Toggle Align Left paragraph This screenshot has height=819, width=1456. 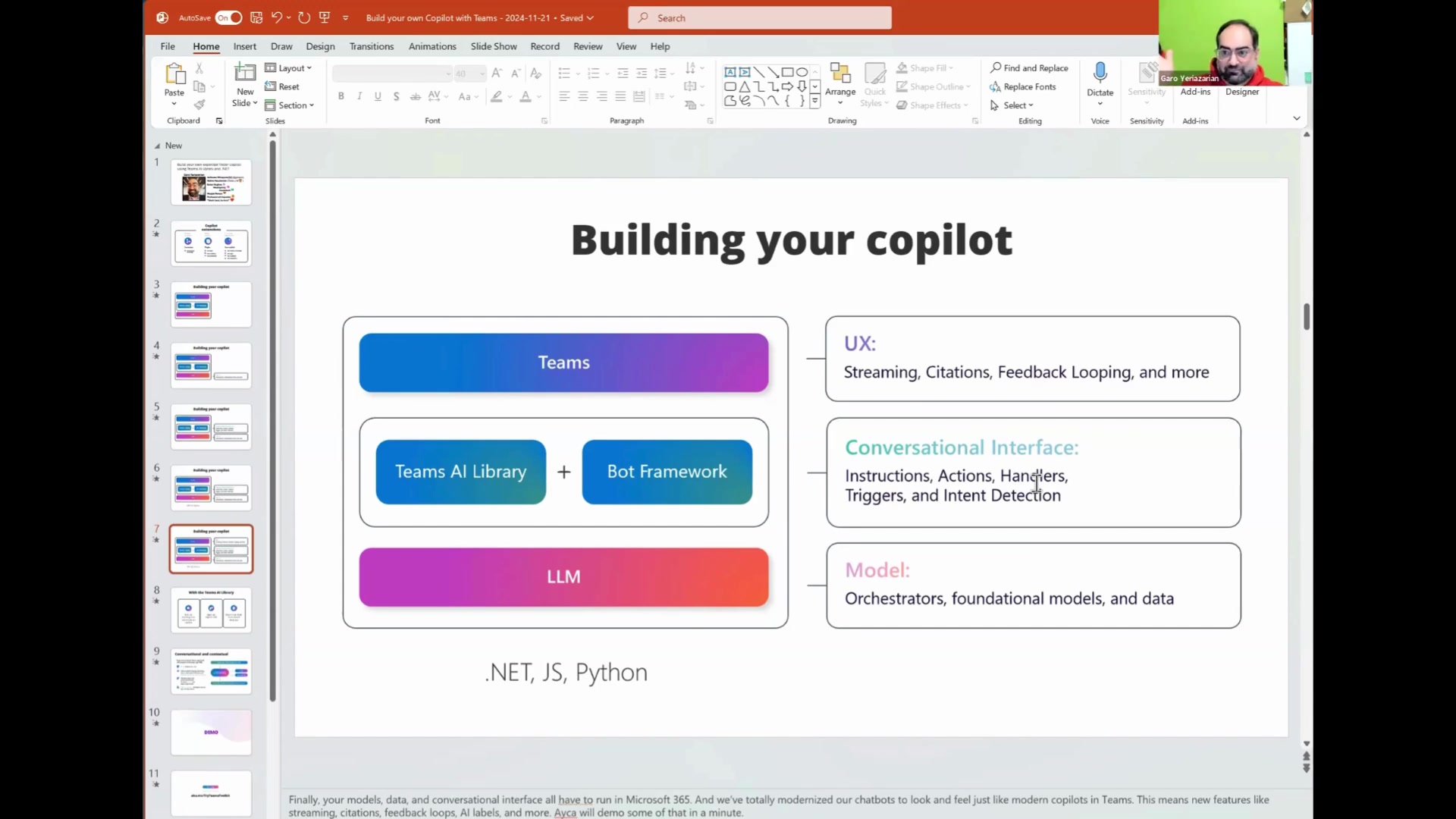[x=564, y=96]
